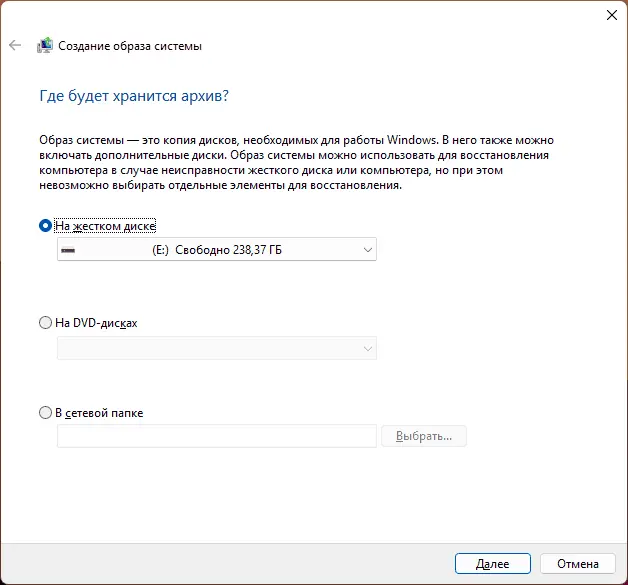The width and height of the screenshot is (628, 585).
Task: Open the combo box showing Свободно 238,37 ГБ
Action: 217,249
